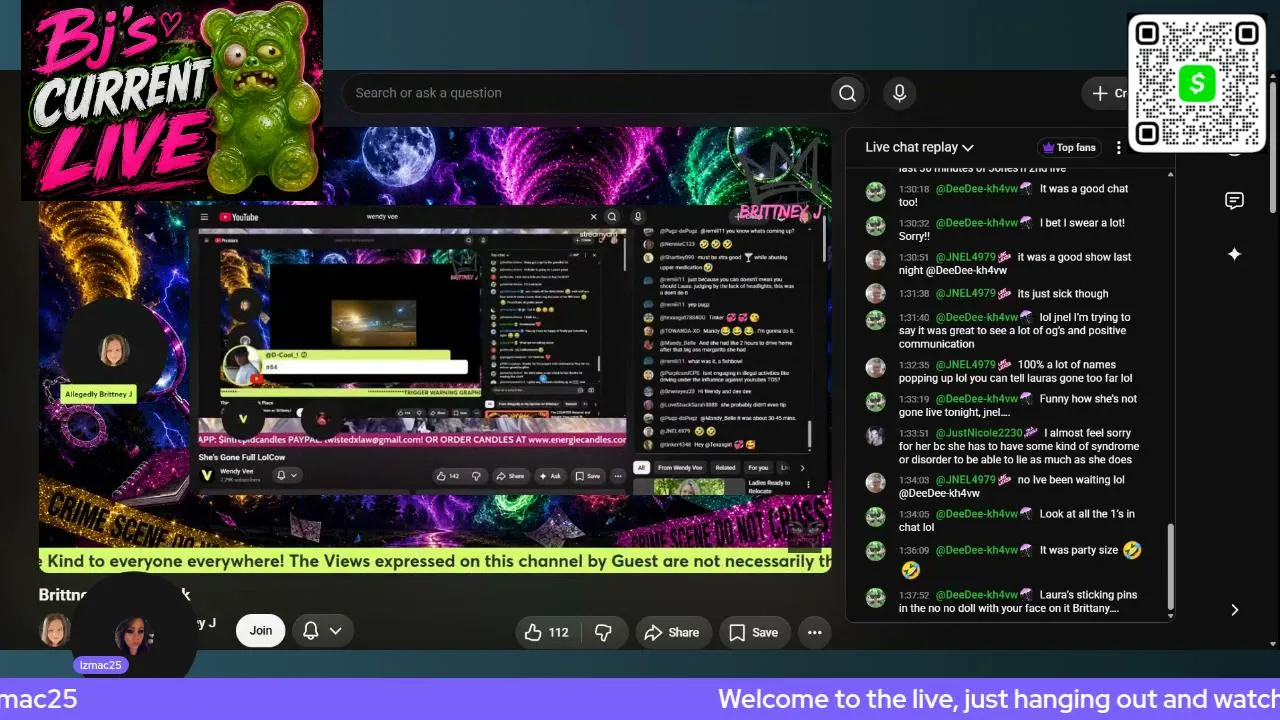Open the more actions ellipsis under the video

814,632
